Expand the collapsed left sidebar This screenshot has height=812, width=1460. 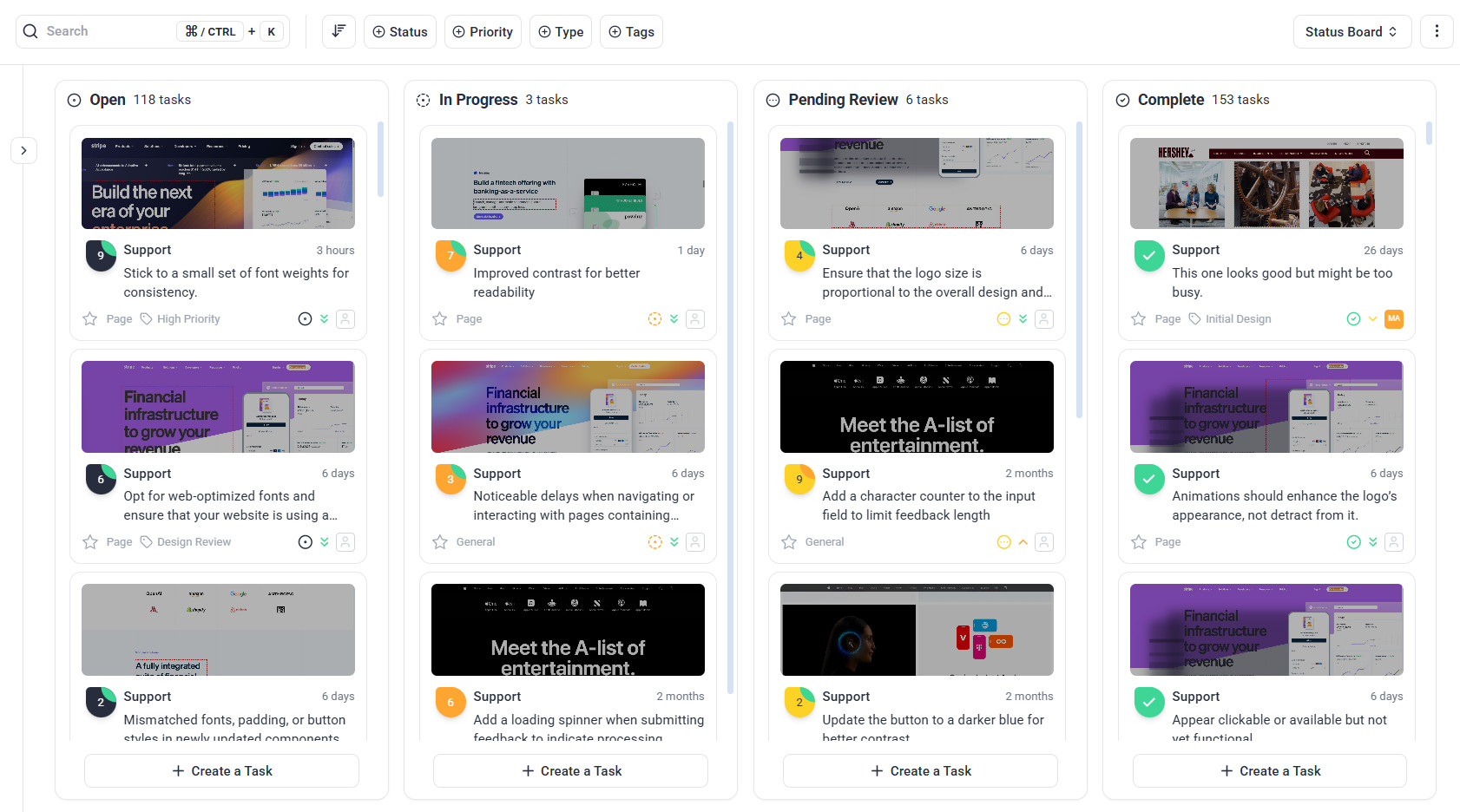23,150
